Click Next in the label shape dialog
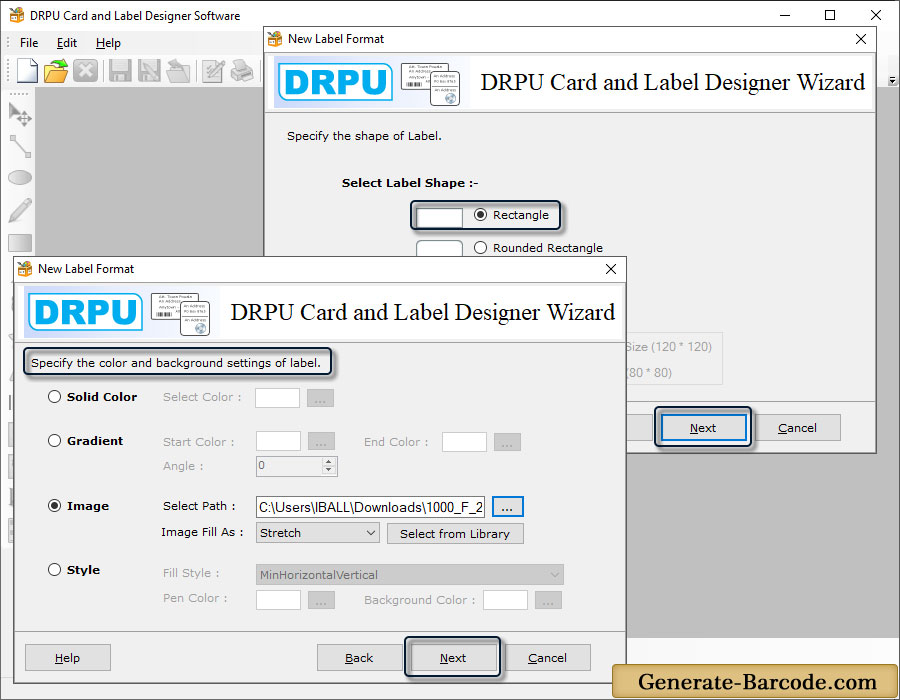The width and height of the screenshot is (900, 700). (x=703, y=428)
